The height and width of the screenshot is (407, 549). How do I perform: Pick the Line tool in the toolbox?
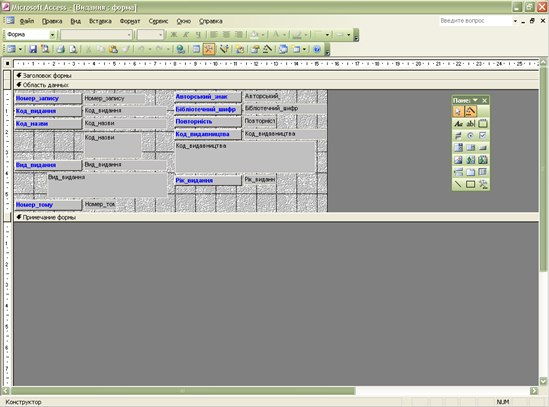458,184
